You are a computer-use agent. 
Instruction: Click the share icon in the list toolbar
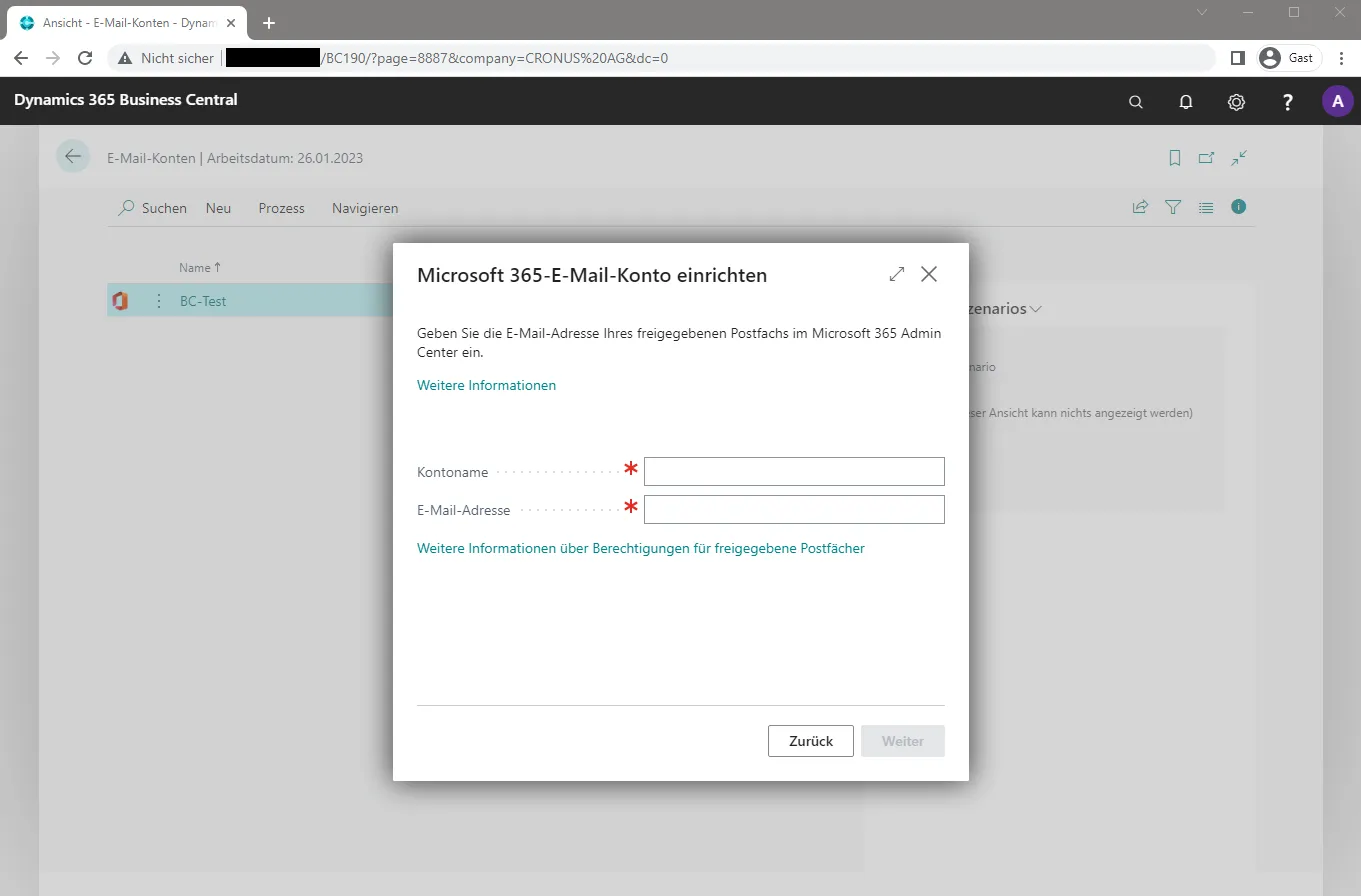[x=1140, y=207]
